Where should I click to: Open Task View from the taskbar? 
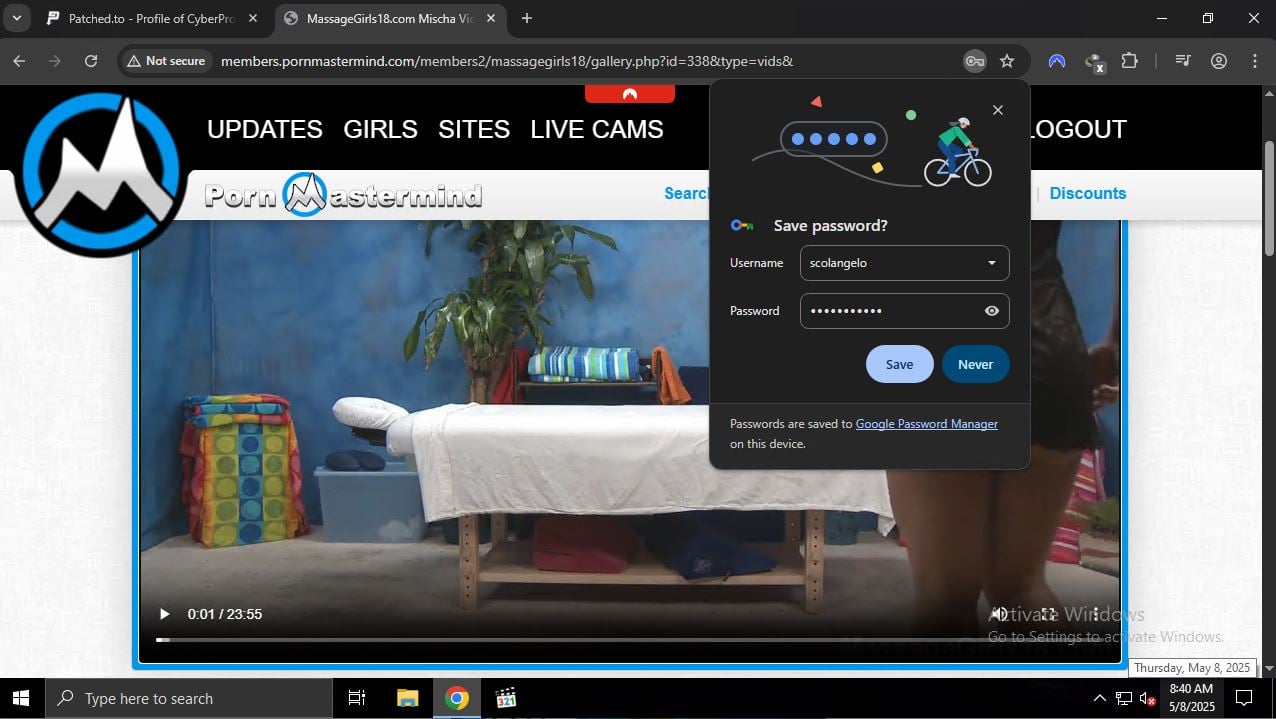click(357, 698)
